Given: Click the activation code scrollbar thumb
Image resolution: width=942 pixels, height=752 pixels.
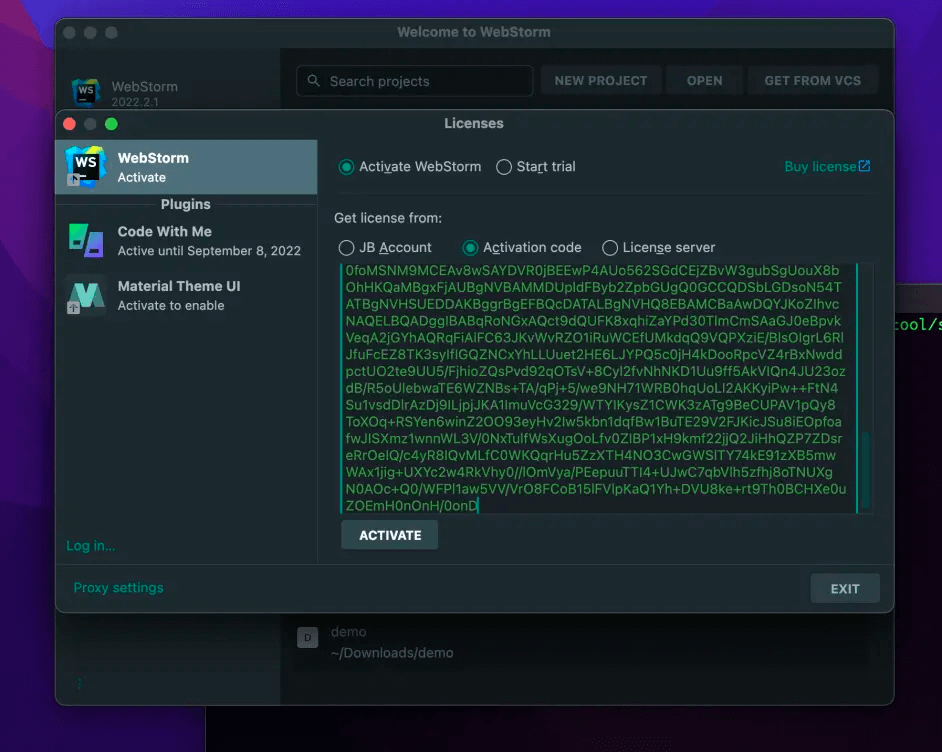Looking at the screenshot, I should pyautogui.click(x=866, y=470).
